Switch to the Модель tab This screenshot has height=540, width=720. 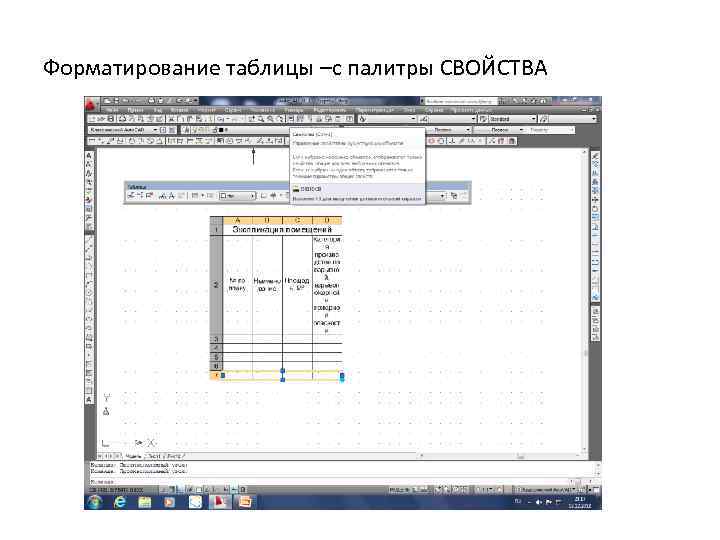tap(133, 456)
